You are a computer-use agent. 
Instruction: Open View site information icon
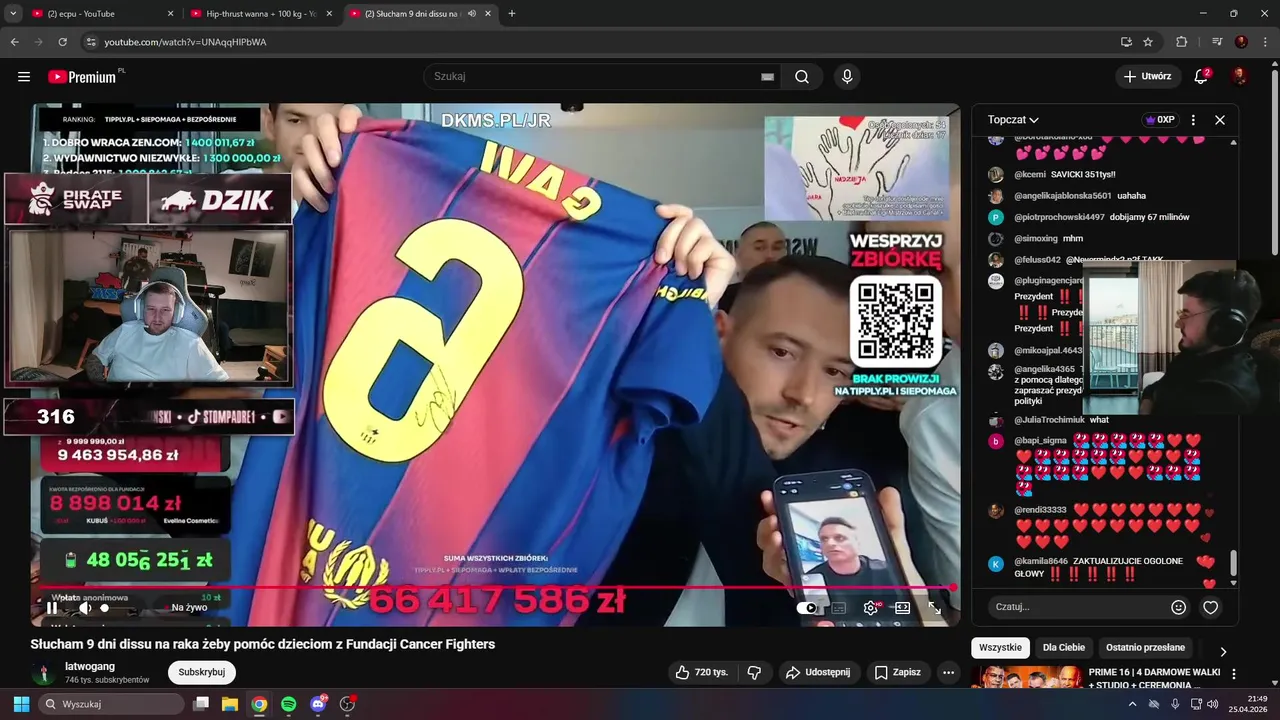click(90, 42)
